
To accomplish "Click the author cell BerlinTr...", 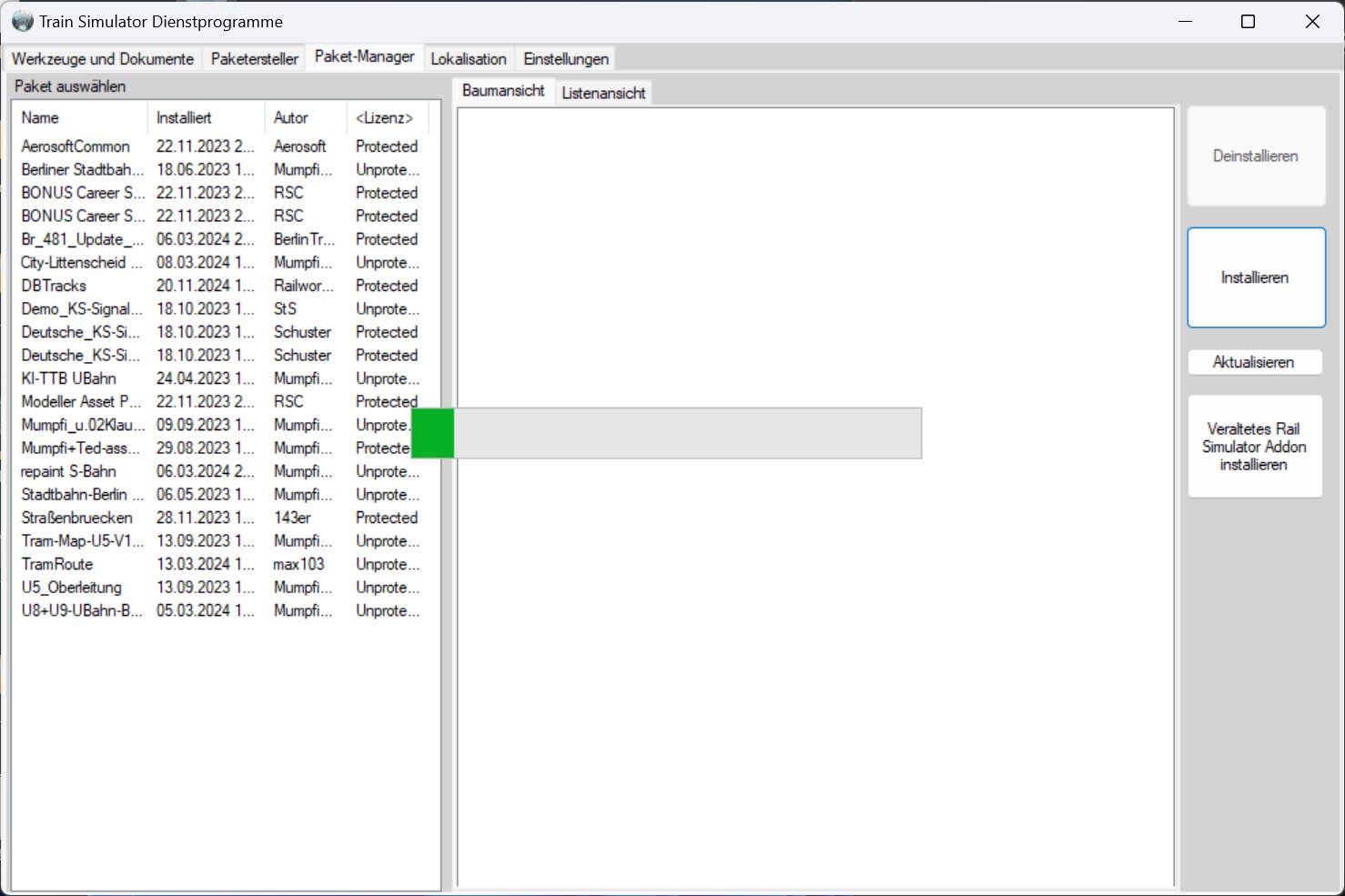I will (x=305, y=239).
